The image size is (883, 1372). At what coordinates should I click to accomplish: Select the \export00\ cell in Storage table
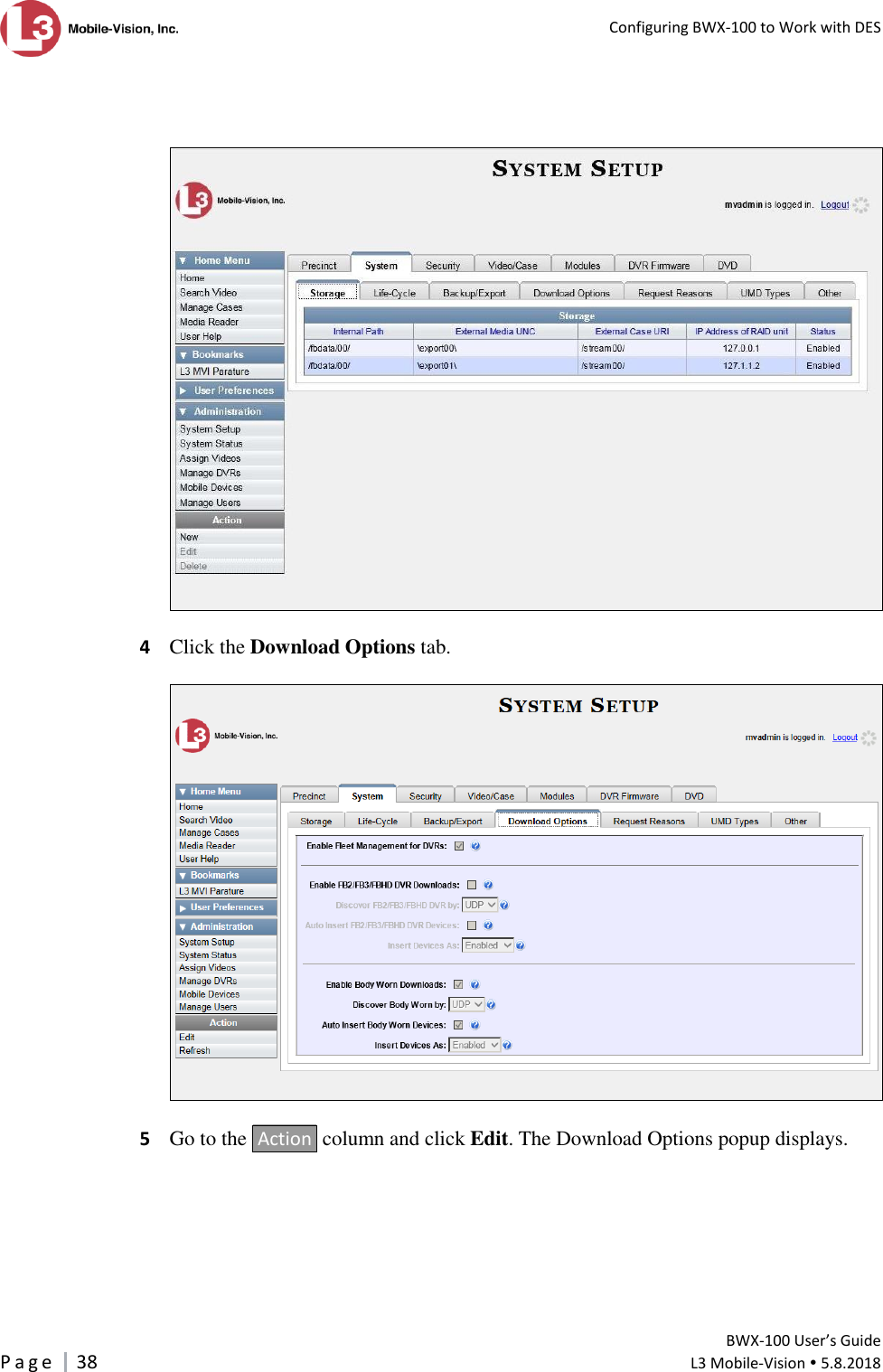tap(495, 348)
